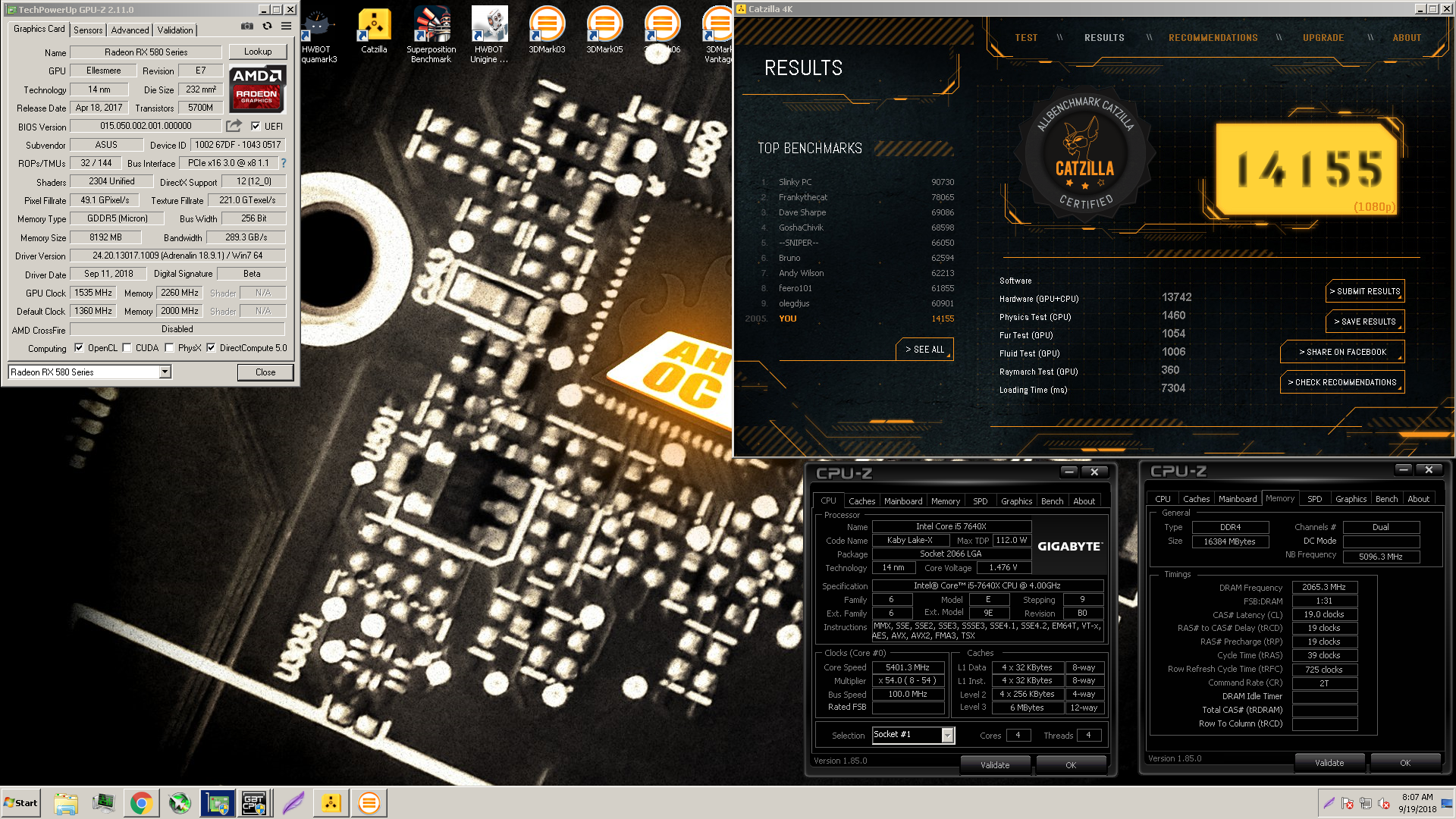
Task: Open network tray icon
Action: click(x=1366, y=803)
